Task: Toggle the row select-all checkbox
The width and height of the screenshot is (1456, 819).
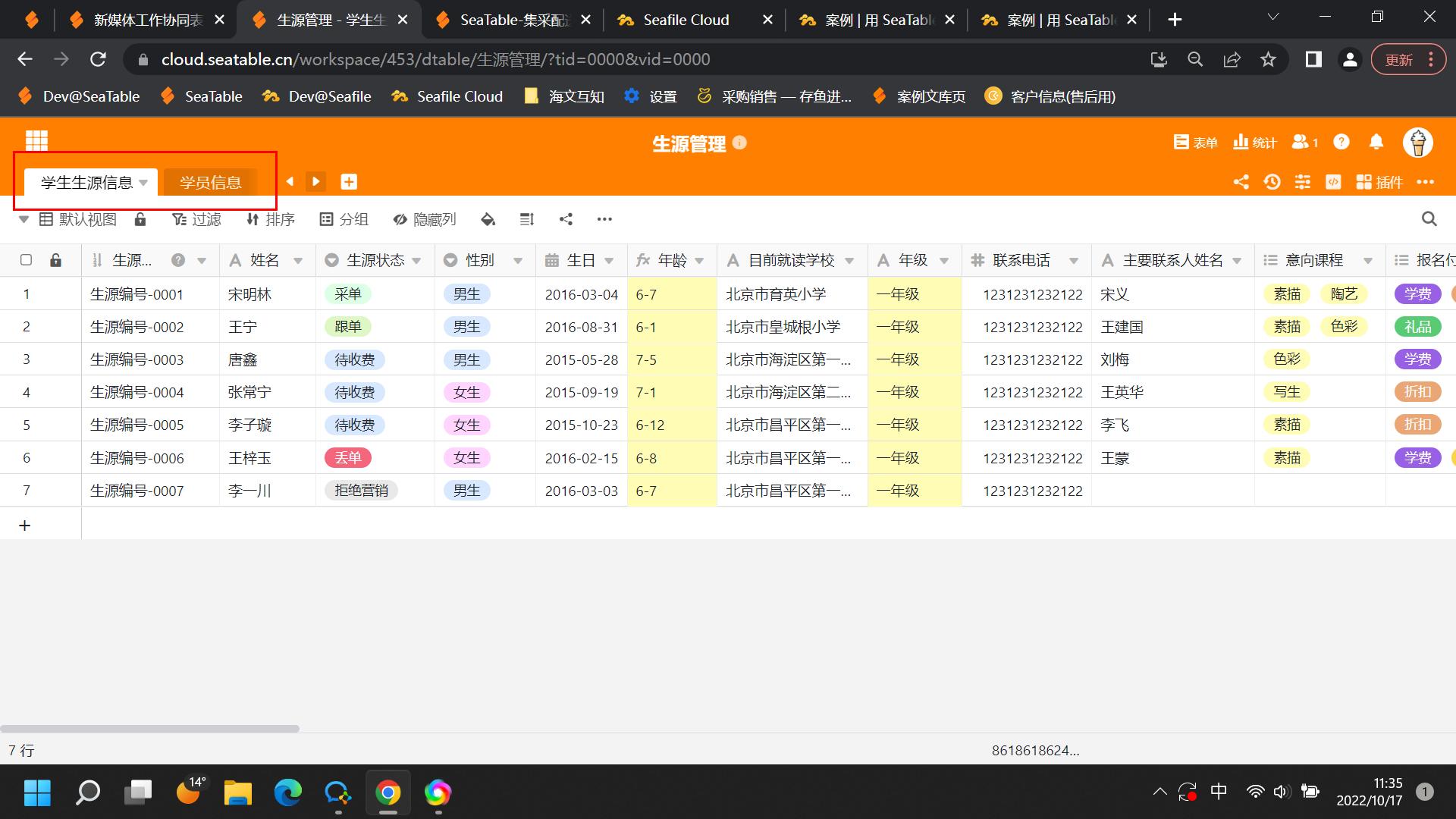Action: [27, 259]
